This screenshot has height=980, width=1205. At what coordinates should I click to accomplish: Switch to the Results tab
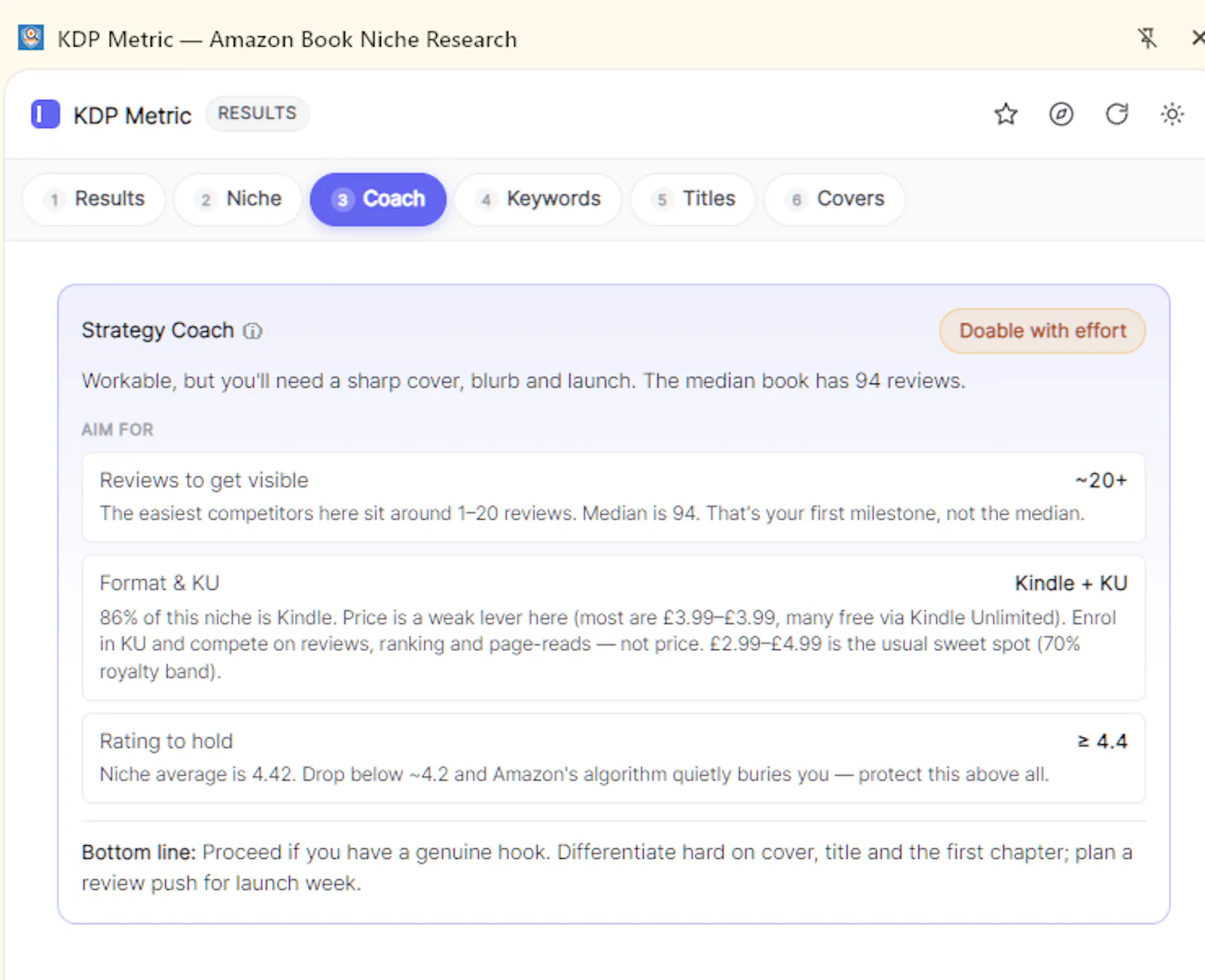pyautogui.click(x=94, y=199)
